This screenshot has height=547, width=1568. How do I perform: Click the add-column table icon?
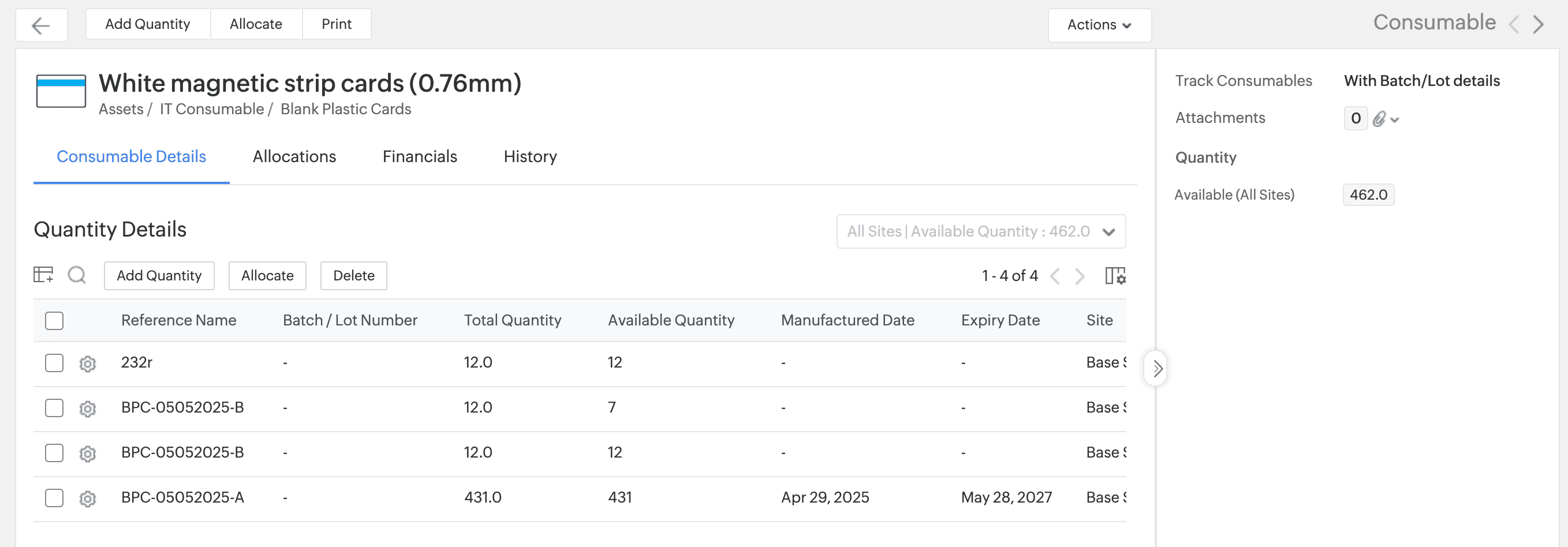[x=43, y=275]
